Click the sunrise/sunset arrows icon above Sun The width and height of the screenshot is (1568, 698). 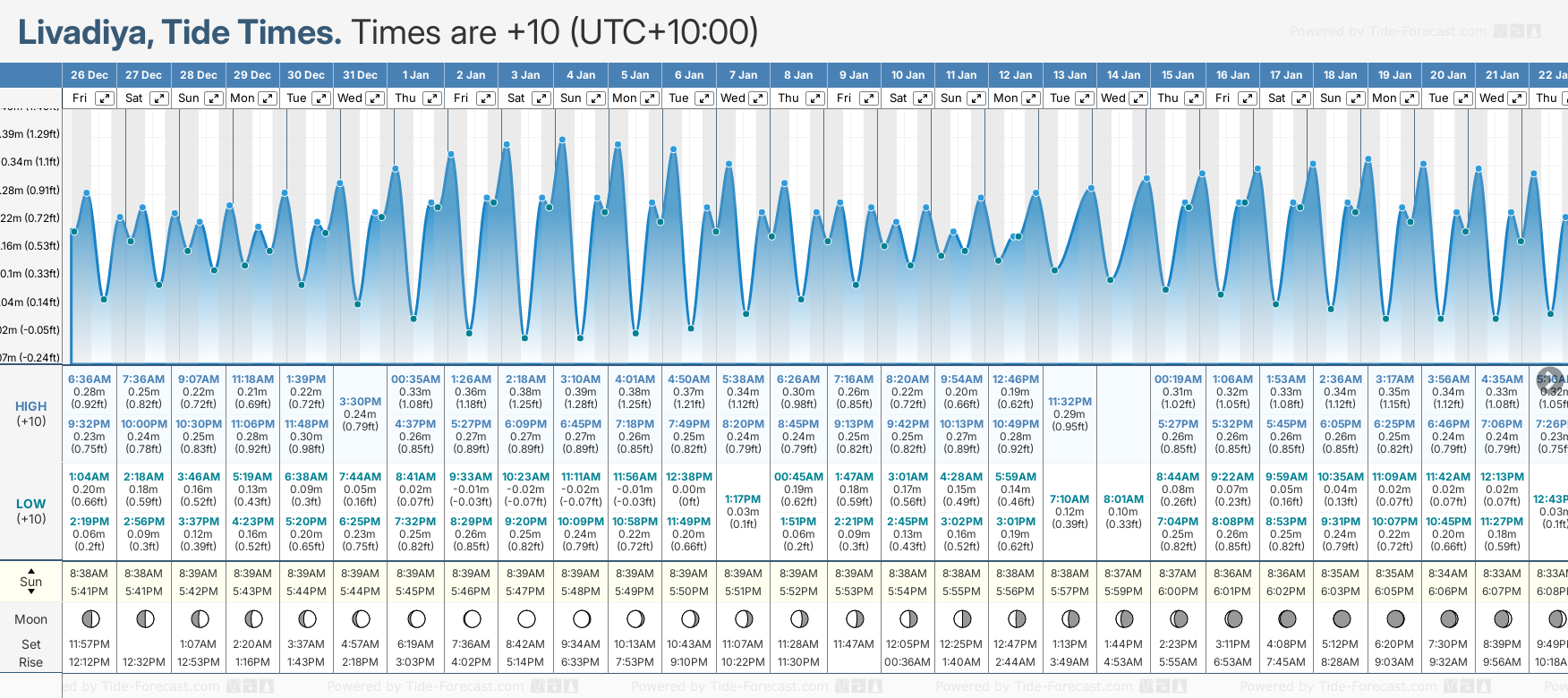pyautogui.click(x=31, y=569)
